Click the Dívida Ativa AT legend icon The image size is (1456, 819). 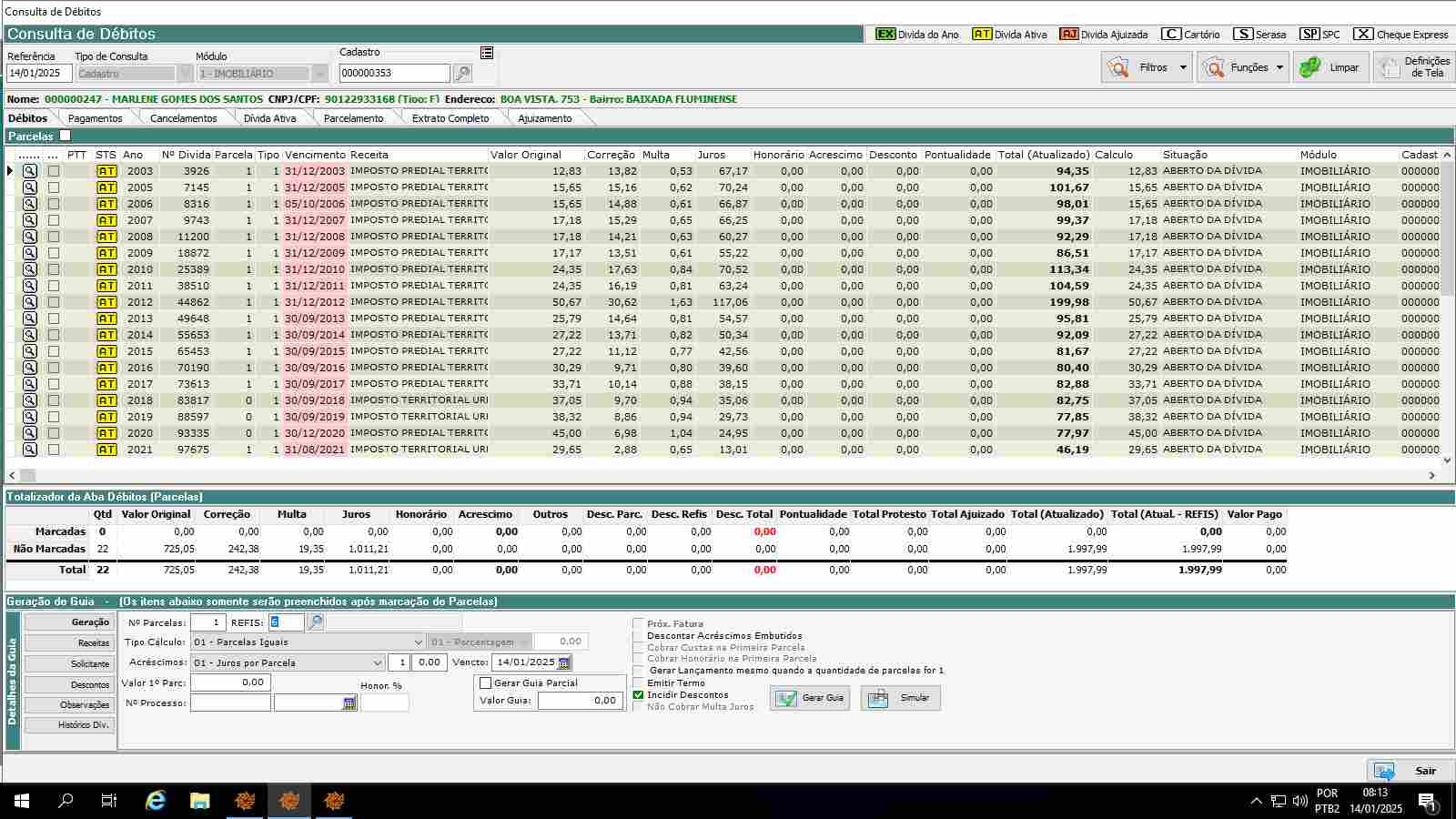click(x=981, y=35)
